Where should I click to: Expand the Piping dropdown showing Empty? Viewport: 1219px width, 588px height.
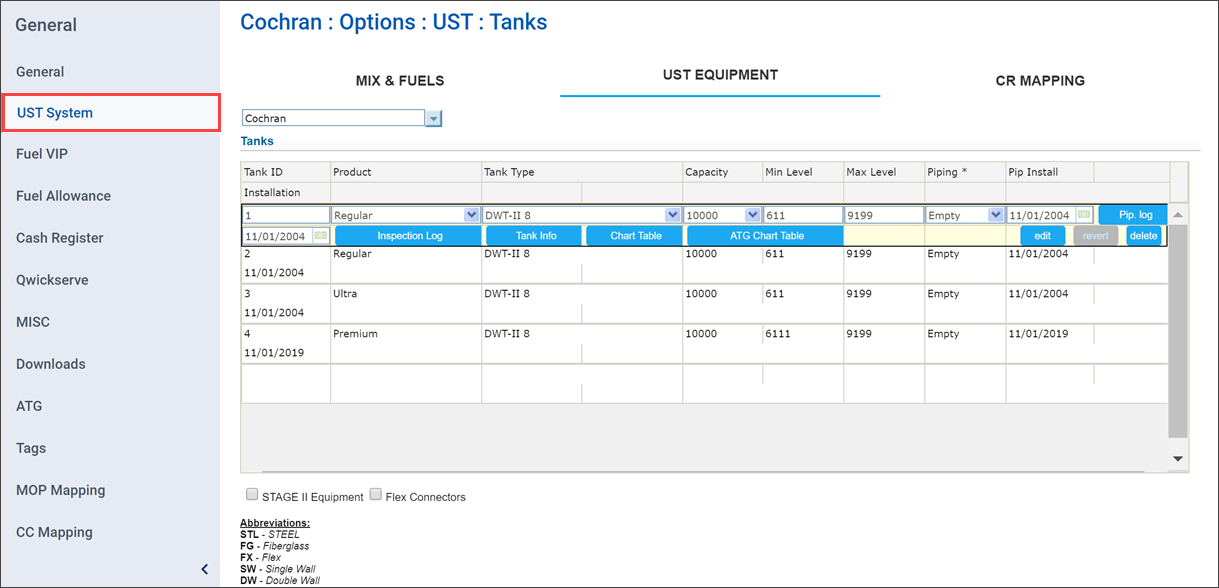996,214
